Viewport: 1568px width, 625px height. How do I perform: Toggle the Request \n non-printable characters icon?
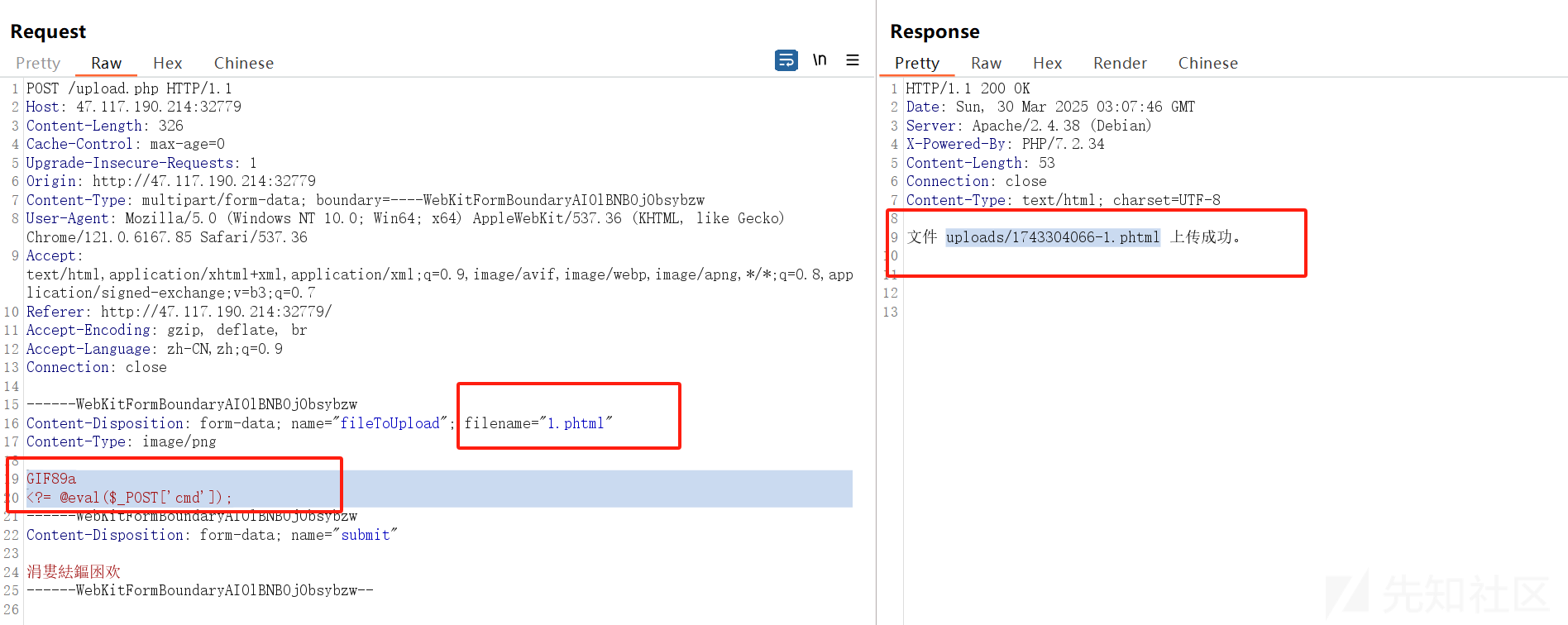tap(820, 60)
